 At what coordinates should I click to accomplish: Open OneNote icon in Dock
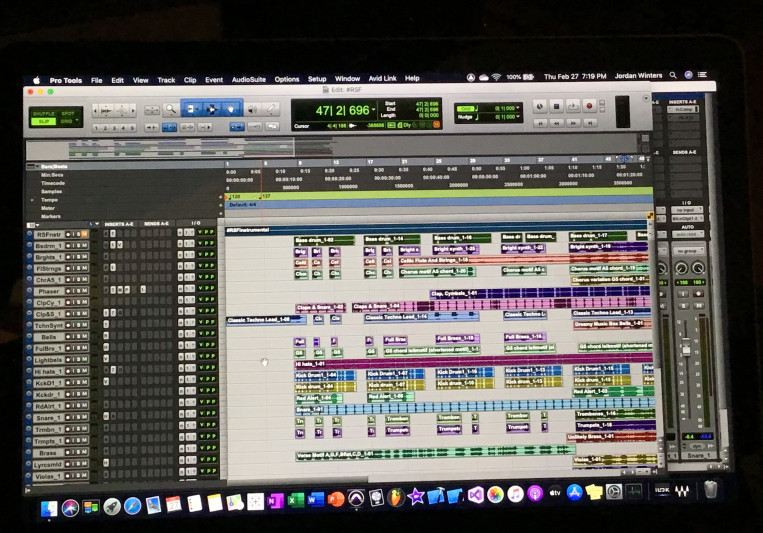pos(275,500)
